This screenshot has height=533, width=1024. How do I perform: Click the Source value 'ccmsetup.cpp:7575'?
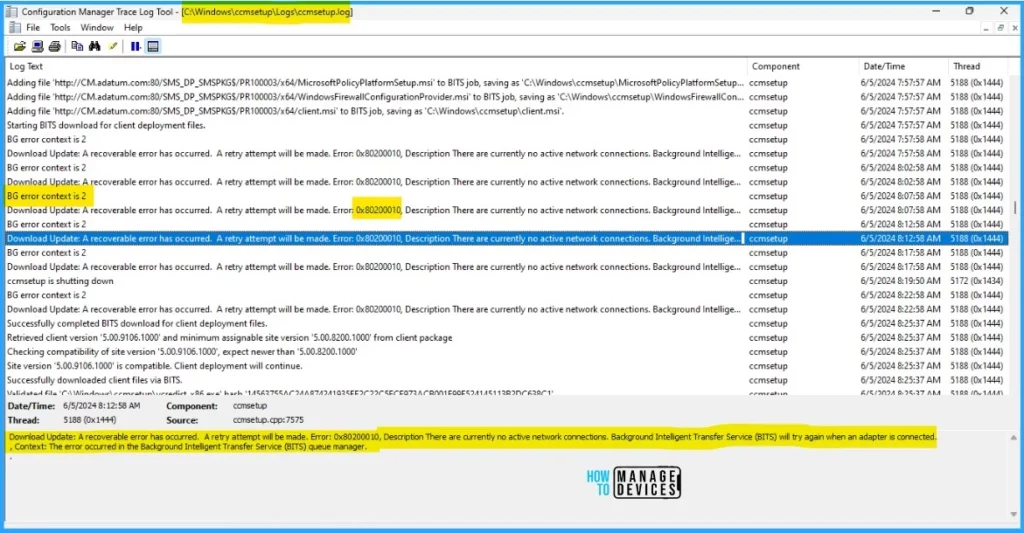point(268,420)
